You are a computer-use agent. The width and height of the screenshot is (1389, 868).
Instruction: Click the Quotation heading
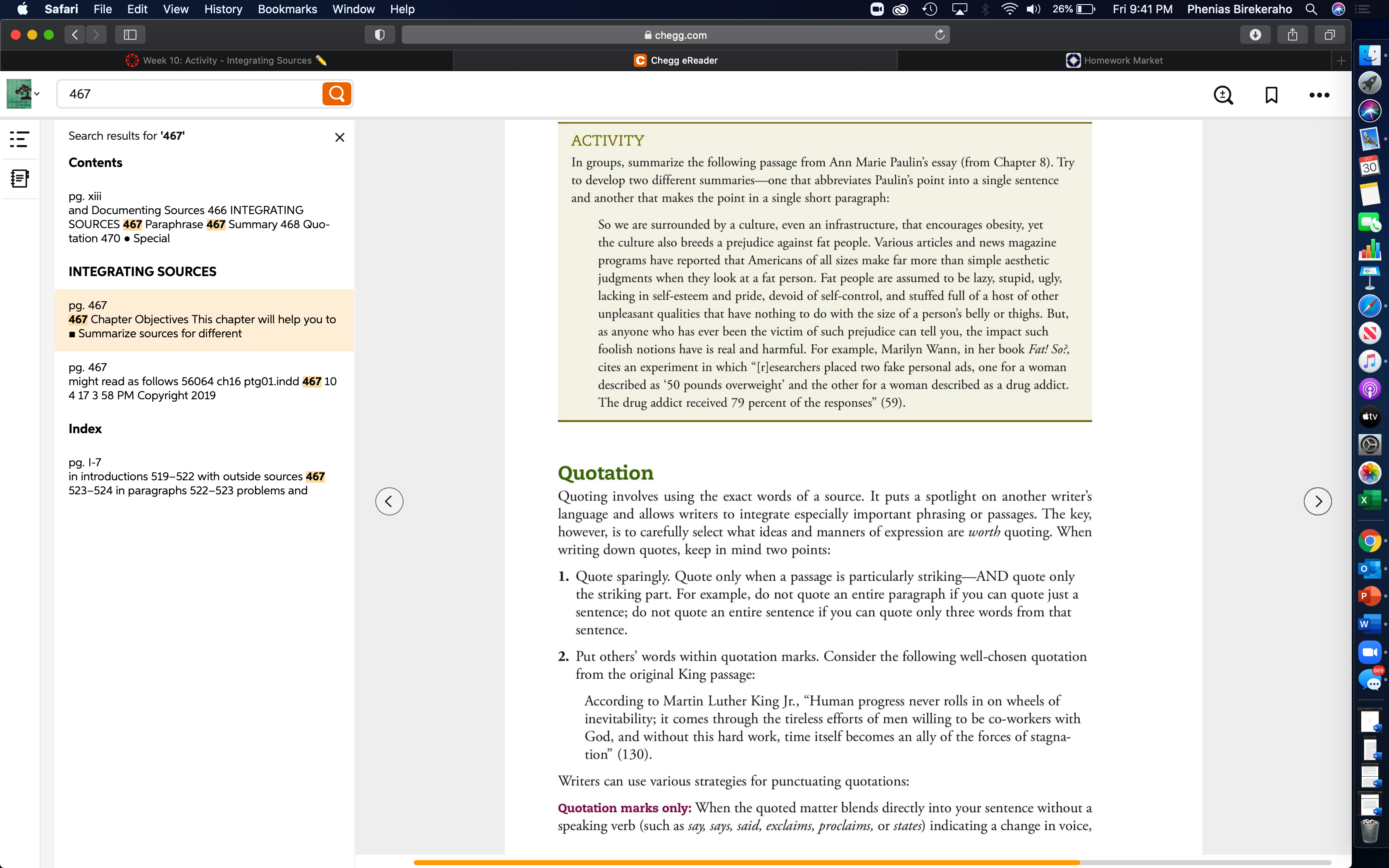(x=606, y=472)
